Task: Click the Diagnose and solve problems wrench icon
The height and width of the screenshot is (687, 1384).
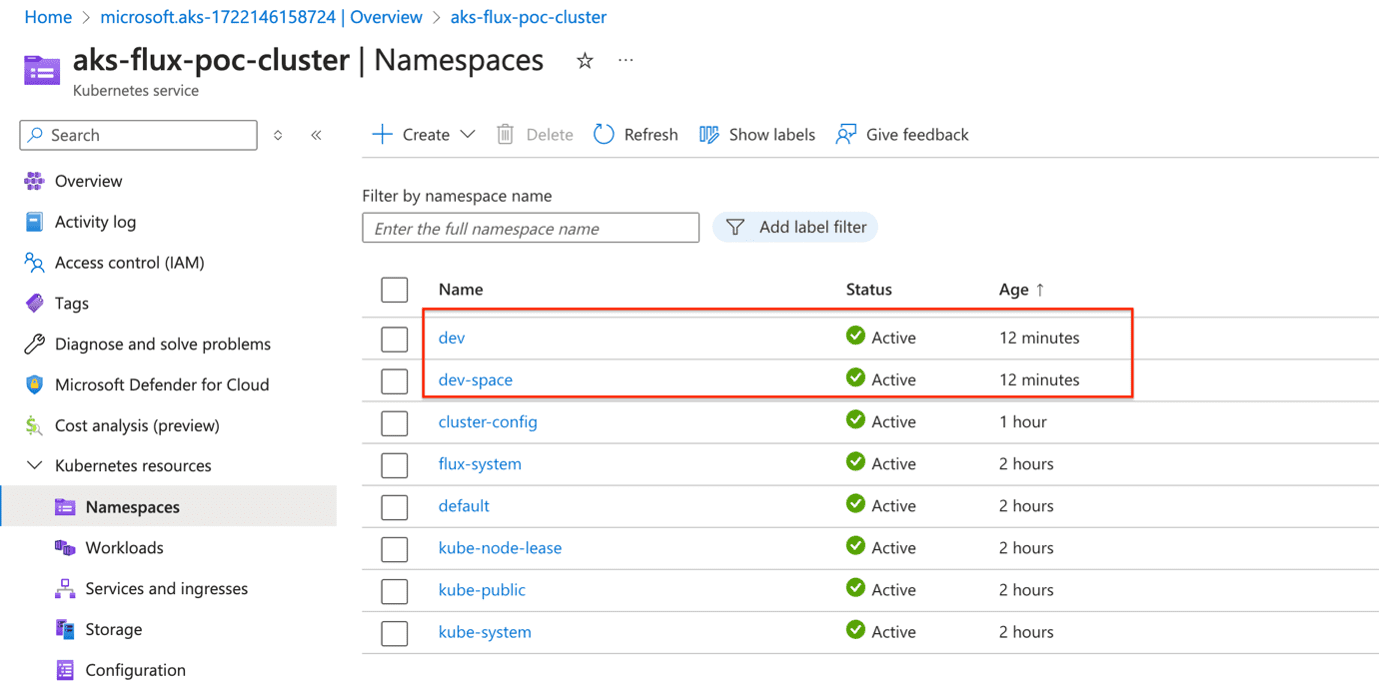Action: pos(35,344)
